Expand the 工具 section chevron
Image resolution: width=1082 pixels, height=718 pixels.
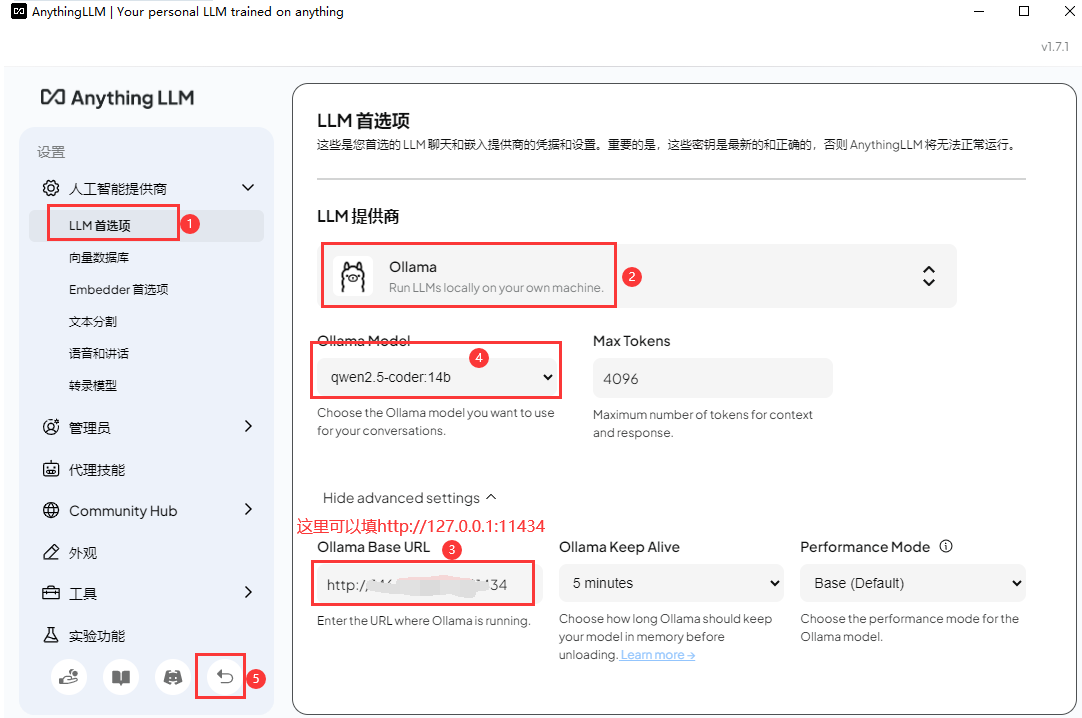[x=248, y=592]
